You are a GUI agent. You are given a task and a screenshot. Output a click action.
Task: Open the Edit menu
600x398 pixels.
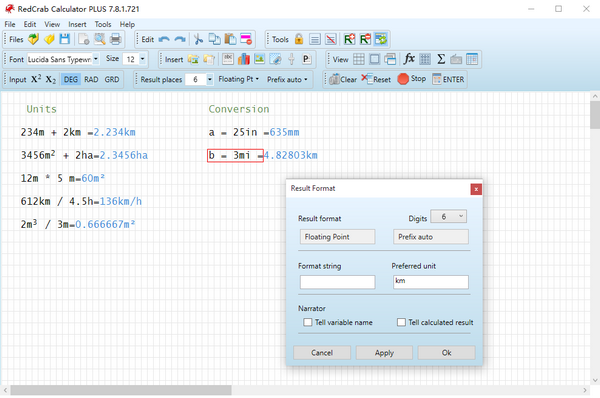tap(29, 24)
